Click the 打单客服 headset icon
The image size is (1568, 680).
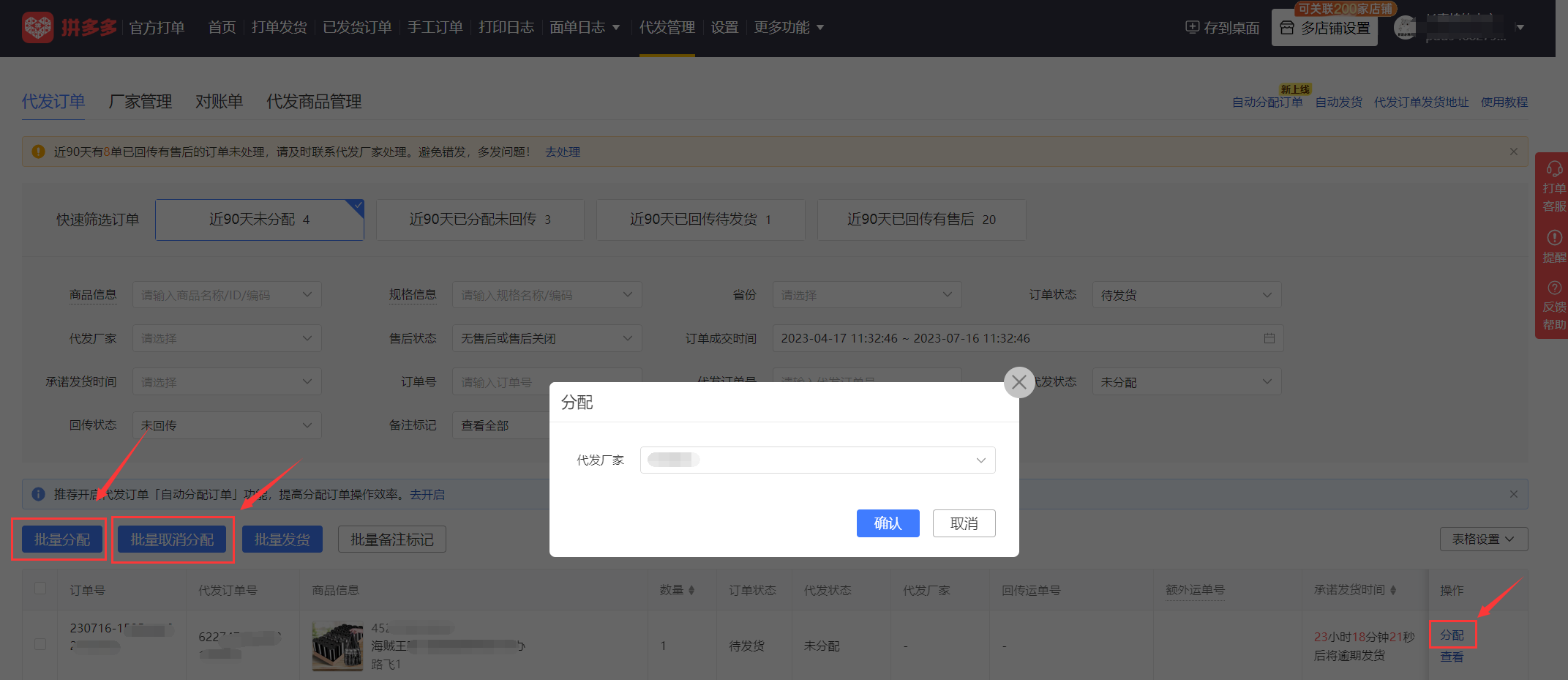pyautogui.click(x=1554, y=170)
